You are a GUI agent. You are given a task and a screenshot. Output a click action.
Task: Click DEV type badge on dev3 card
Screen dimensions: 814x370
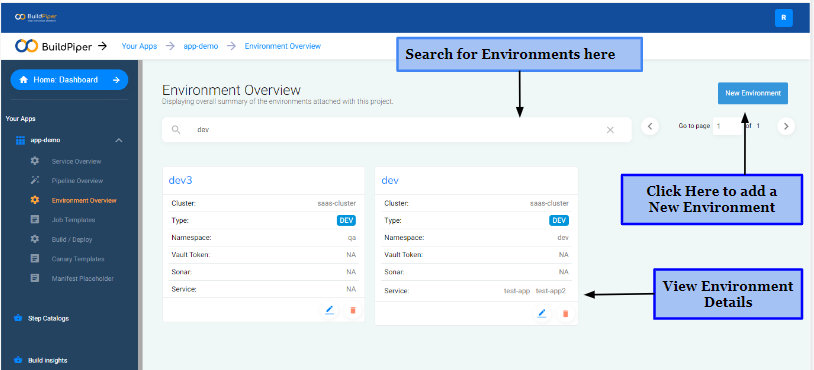[346, 221]
